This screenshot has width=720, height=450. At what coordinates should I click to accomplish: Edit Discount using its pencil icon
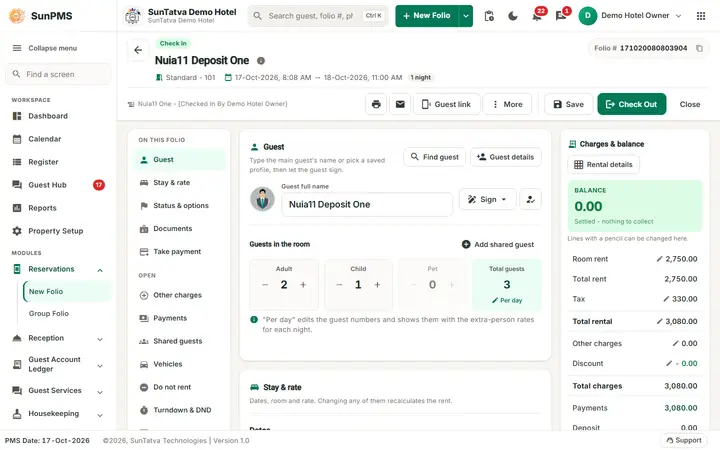click(669, 363)
